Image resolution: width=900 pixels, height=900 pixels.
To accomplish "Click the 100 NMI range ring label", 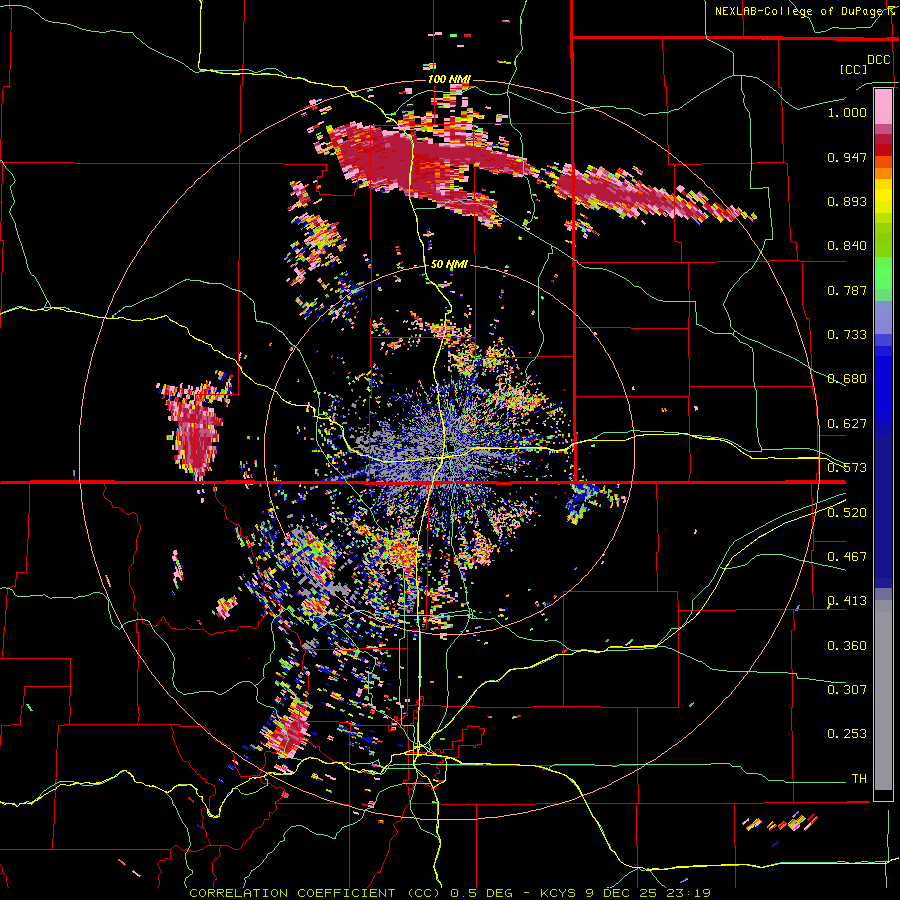I will coord(448,79).
